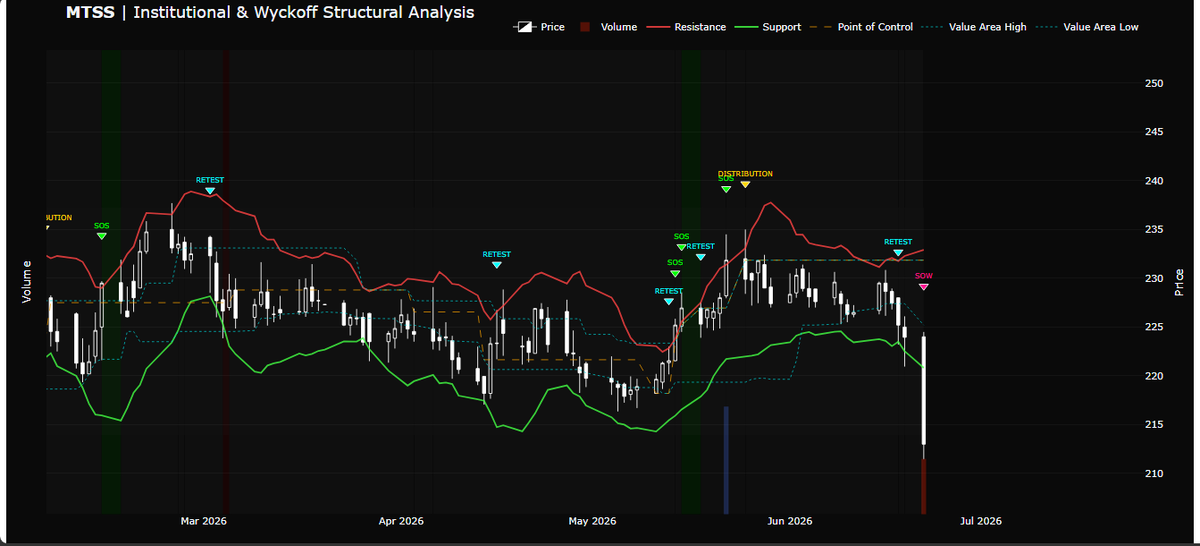This screenshot has height=546, width=1200.
Task: Click the 225 price axis tick
Action: [1154, 327]
